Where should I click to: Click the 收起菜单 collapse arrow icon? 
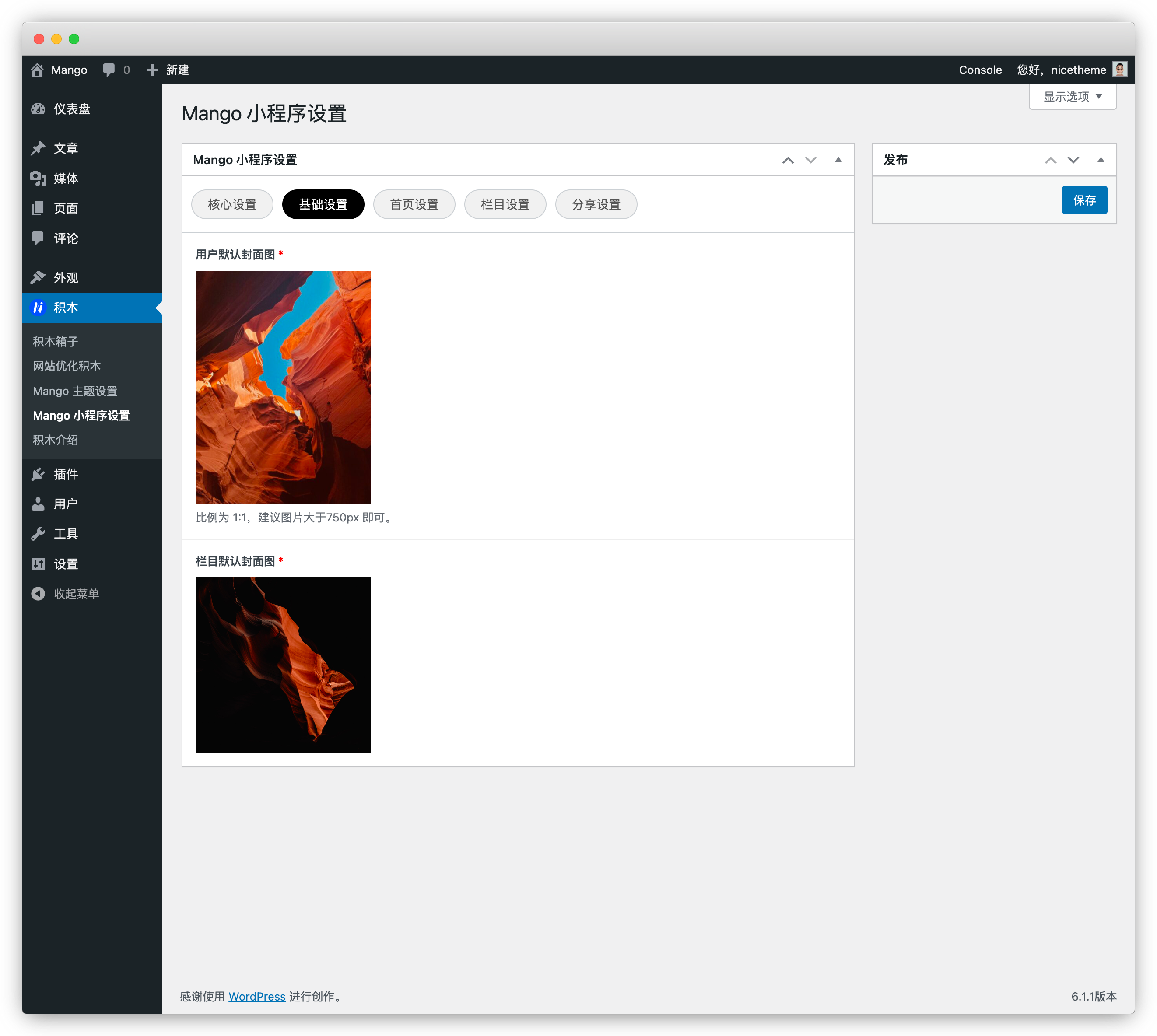pos(38,594)
